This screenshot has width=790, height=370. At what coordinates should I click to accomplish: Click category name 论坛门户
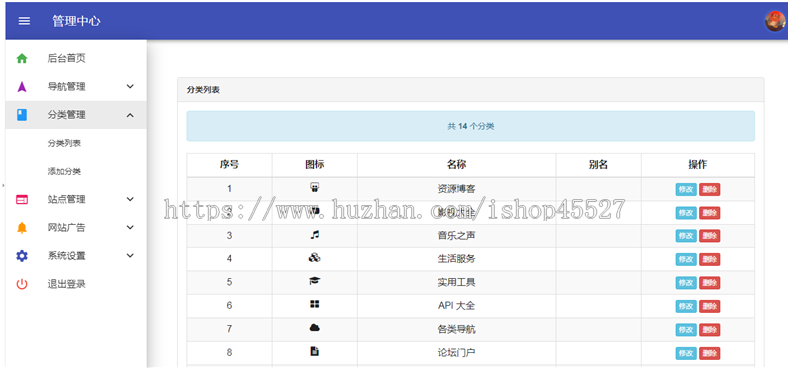pyautogui.click(x=456, y=352)
